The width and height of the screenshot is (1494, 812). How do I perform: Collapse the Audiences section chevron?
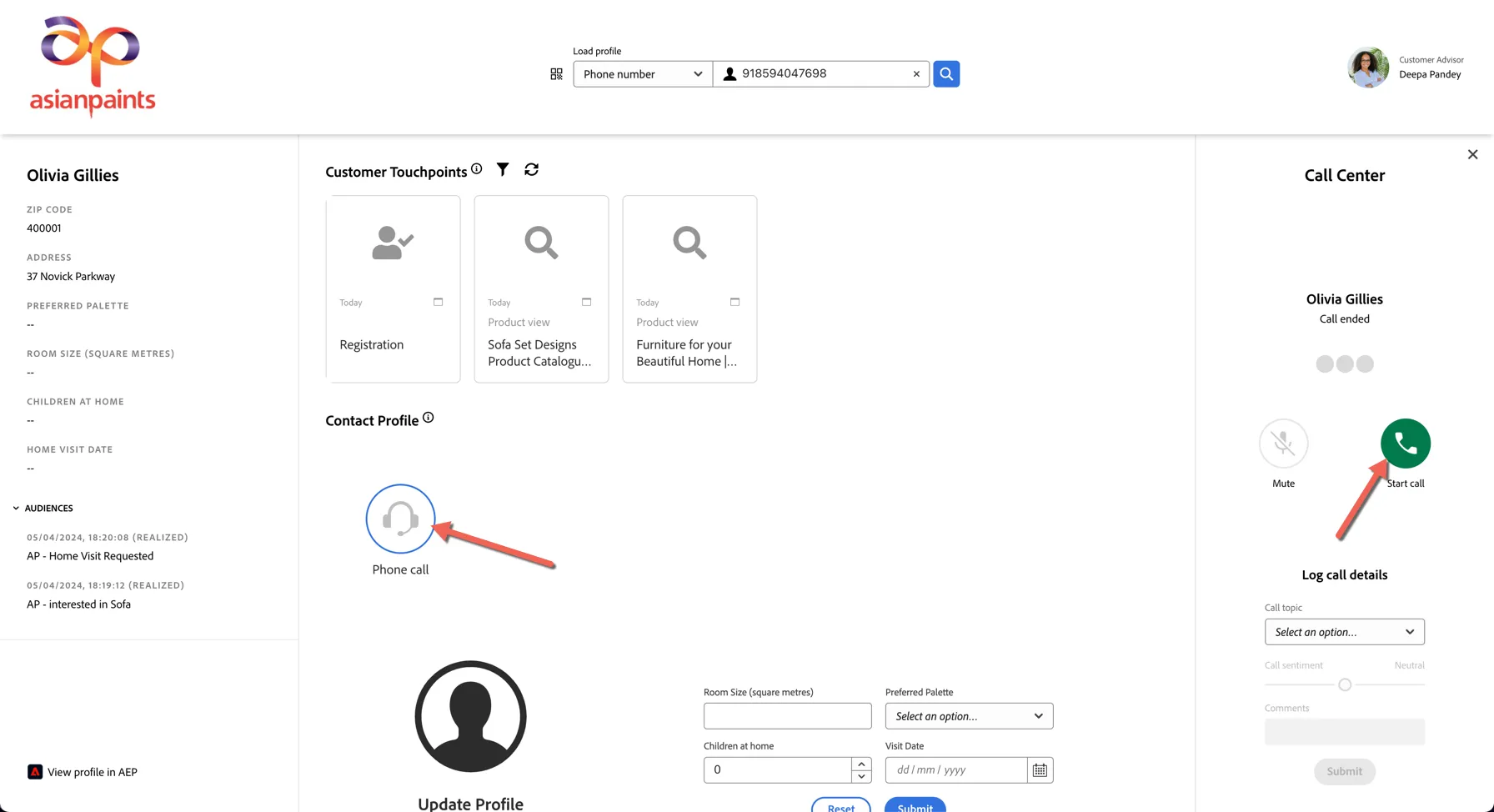click(16, 508)
